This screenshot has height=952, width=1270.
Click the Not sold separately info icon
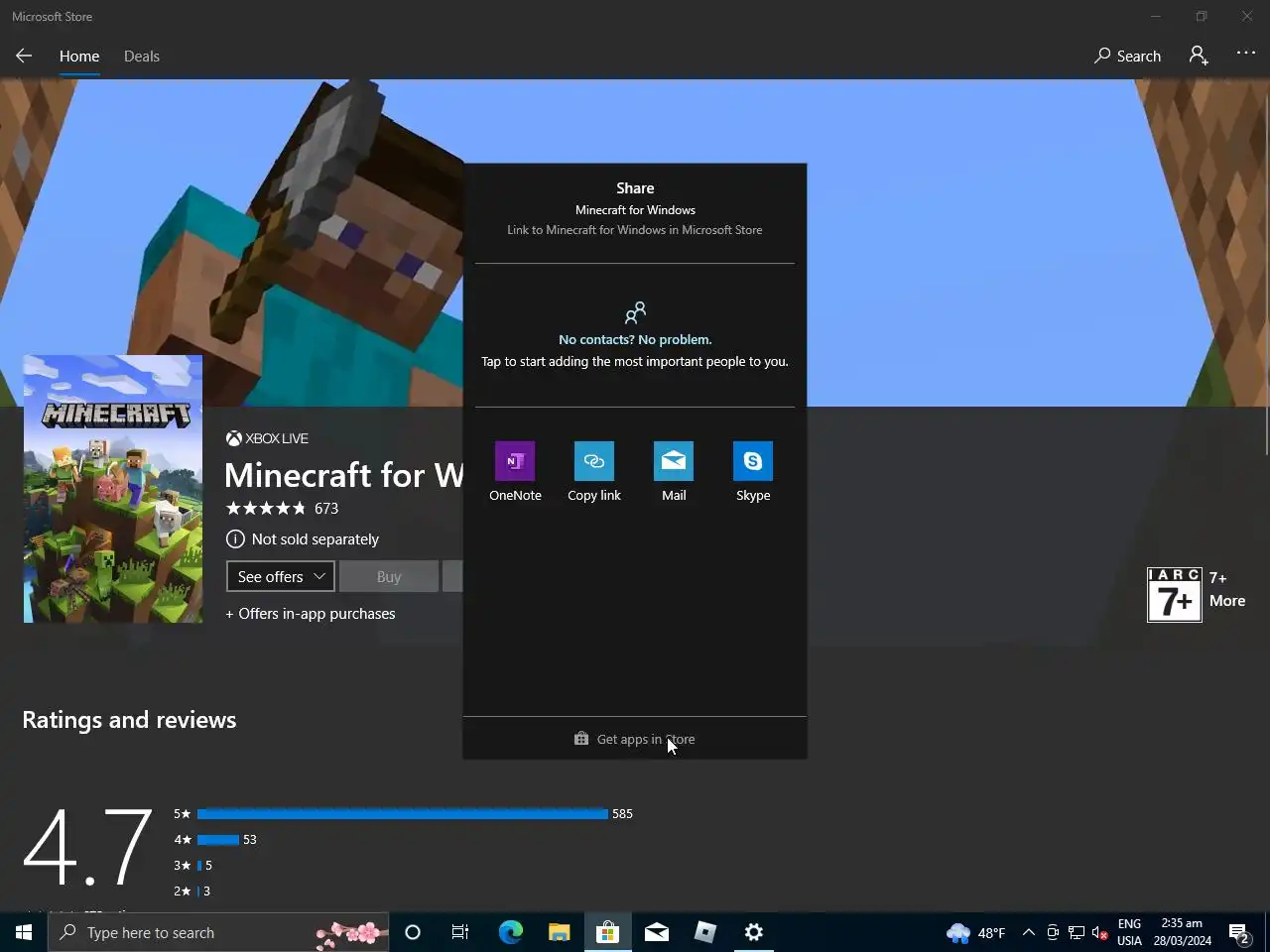tap(235, 538)
